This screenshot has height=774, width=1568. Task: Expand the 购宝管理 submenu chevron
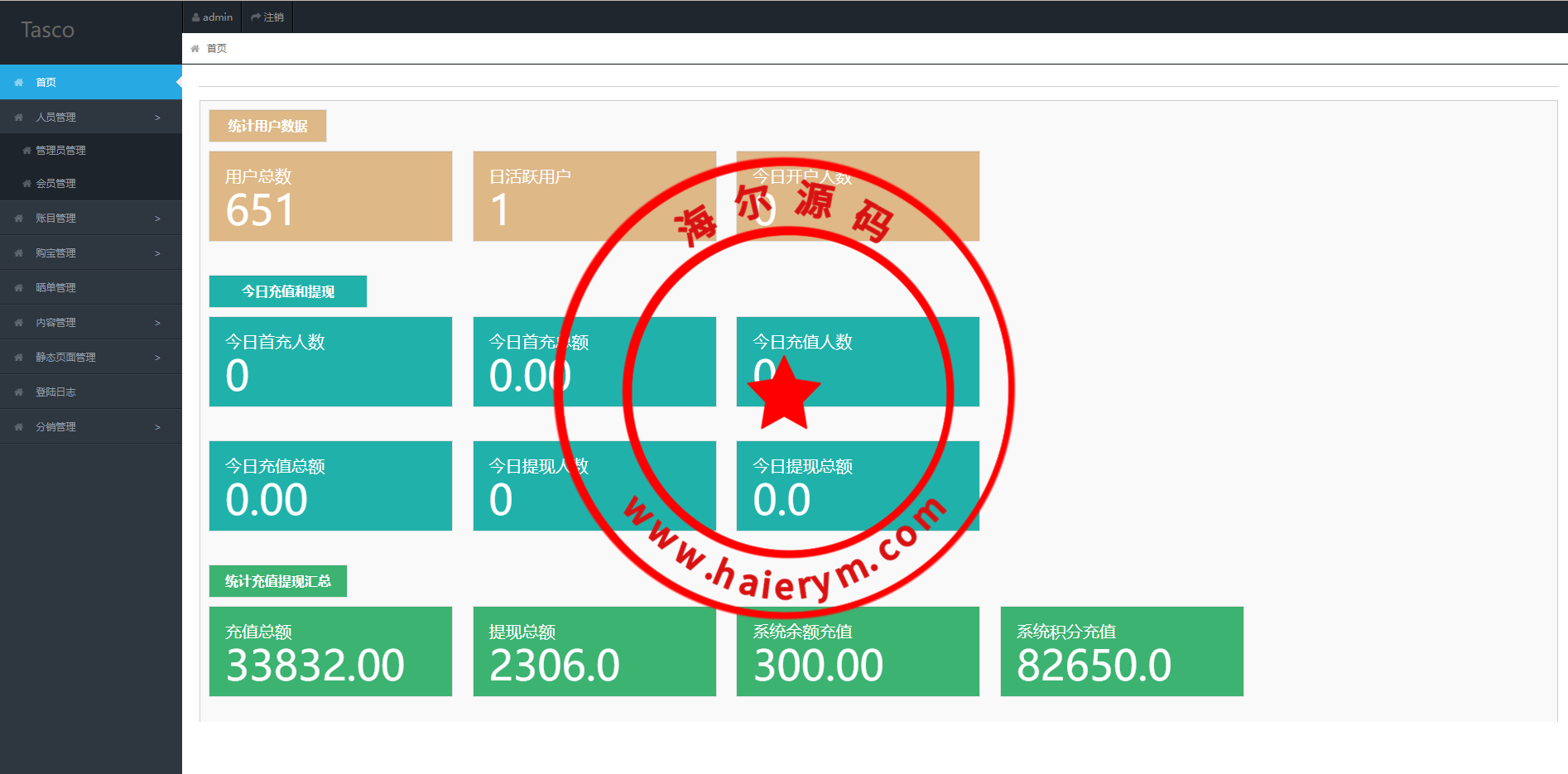point(157,253)
